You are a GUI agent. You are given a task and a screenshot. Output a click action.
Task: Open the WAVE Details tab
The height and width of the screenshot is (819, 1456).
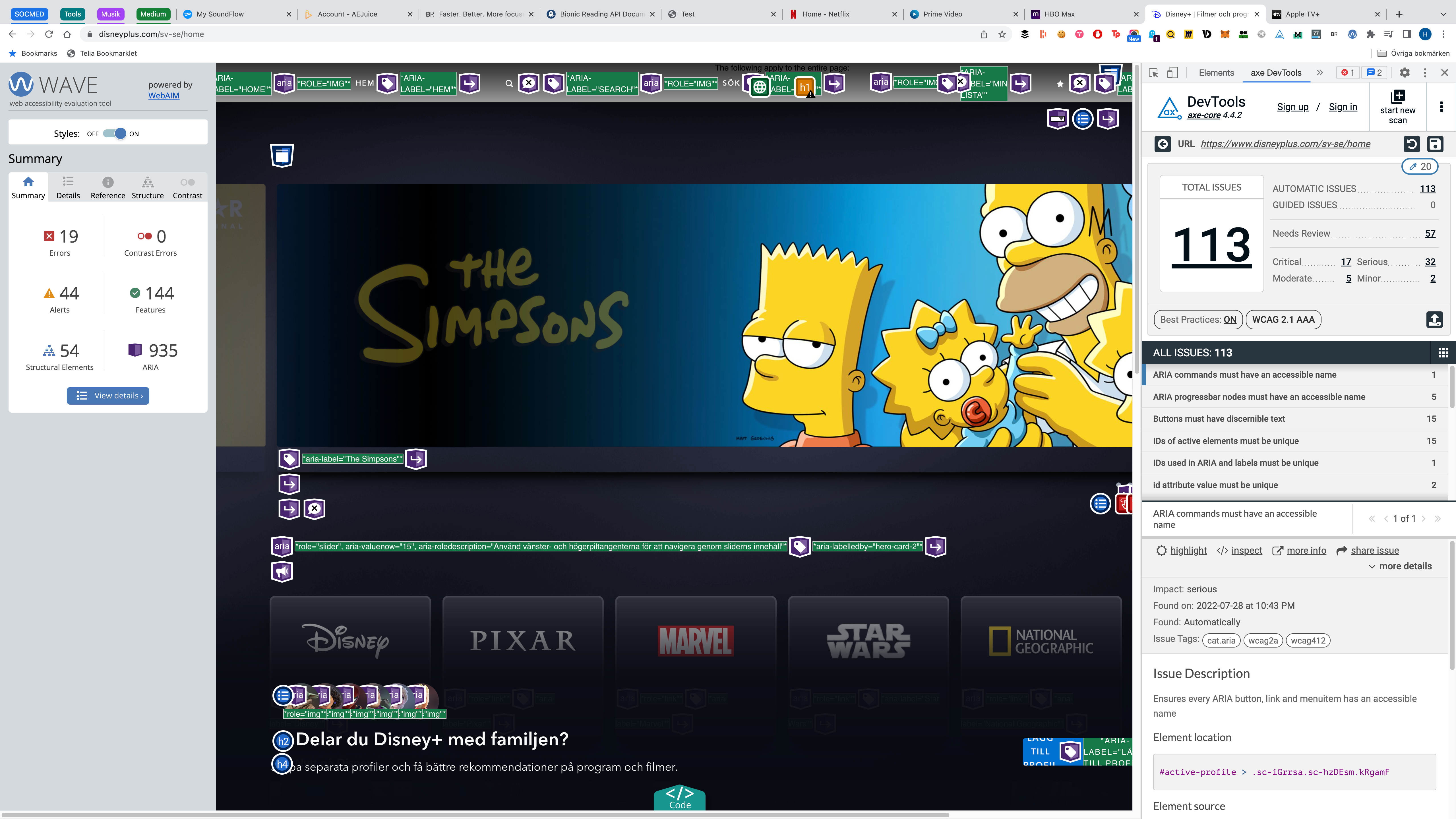click(x=68, y=188)
